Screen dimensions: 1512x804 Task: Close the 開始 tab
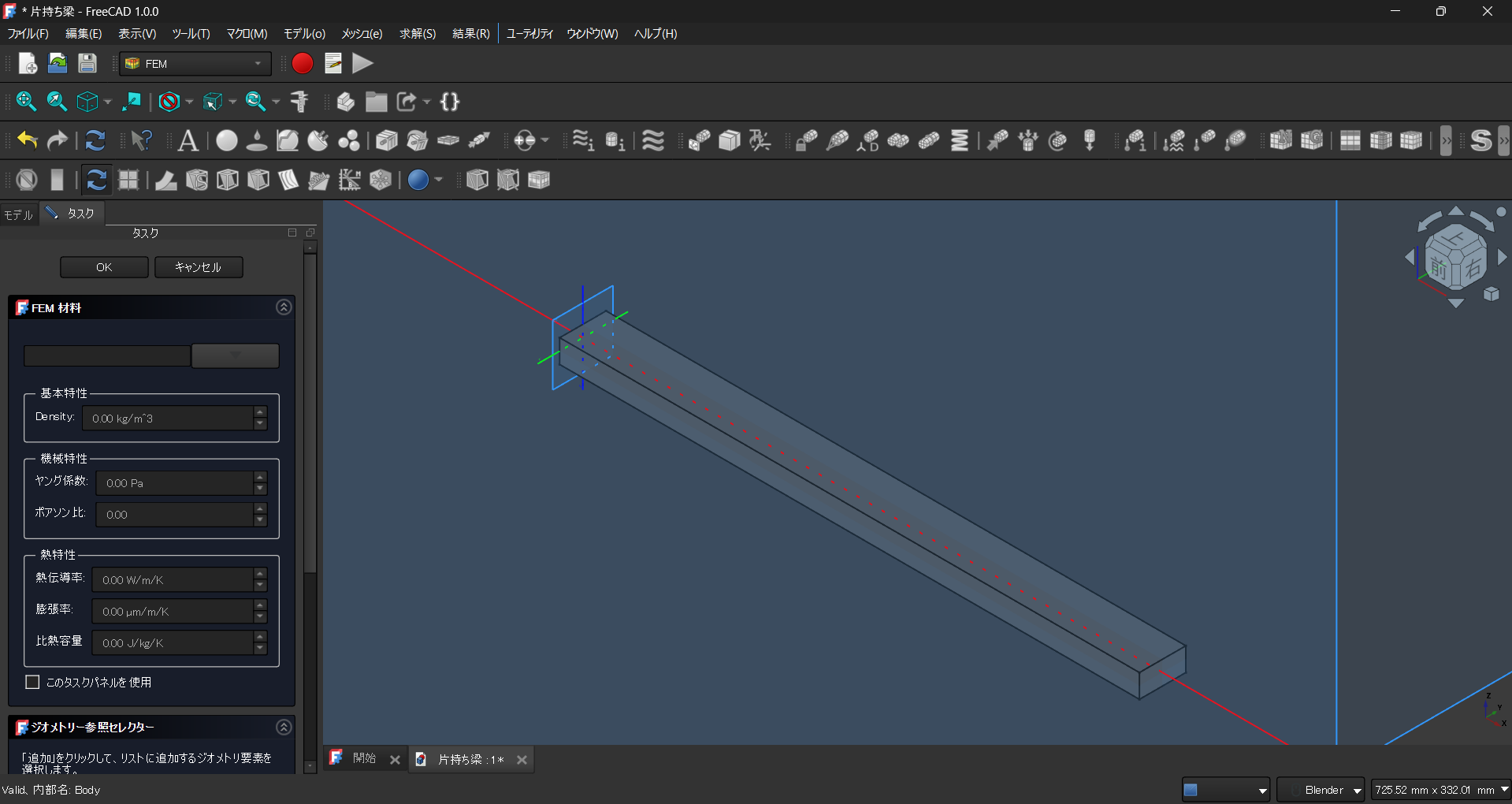coord(395,760)
